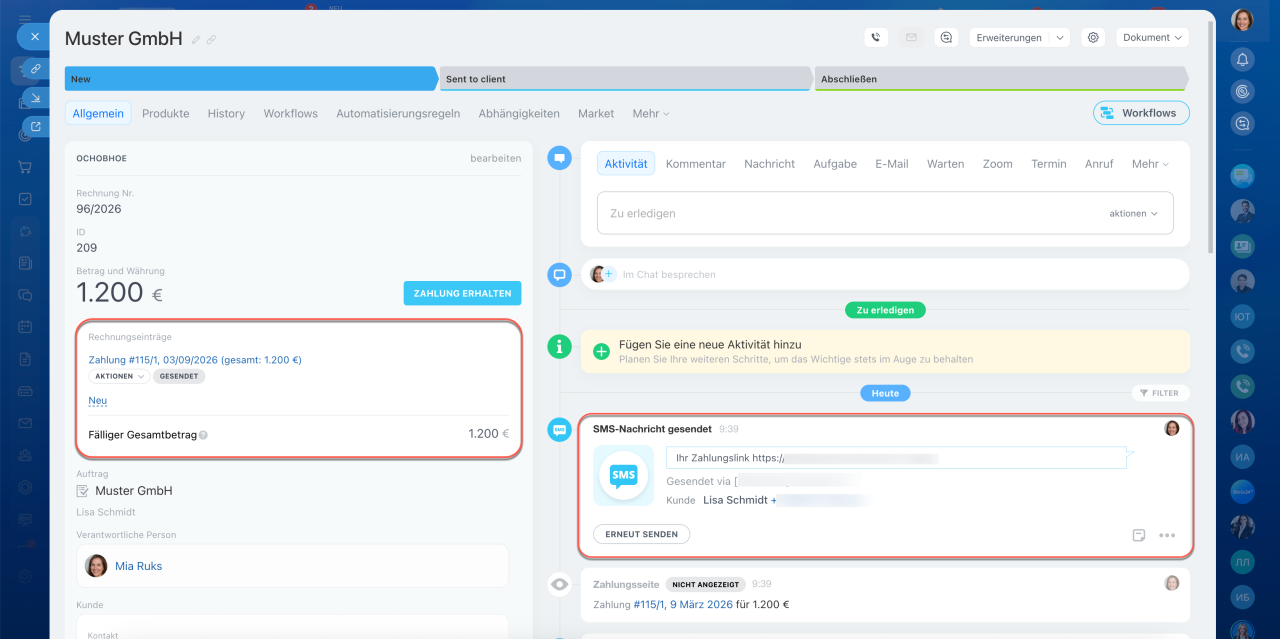
Task: Open the Mia Ruks profile link
Action: [x=138, y=566]
